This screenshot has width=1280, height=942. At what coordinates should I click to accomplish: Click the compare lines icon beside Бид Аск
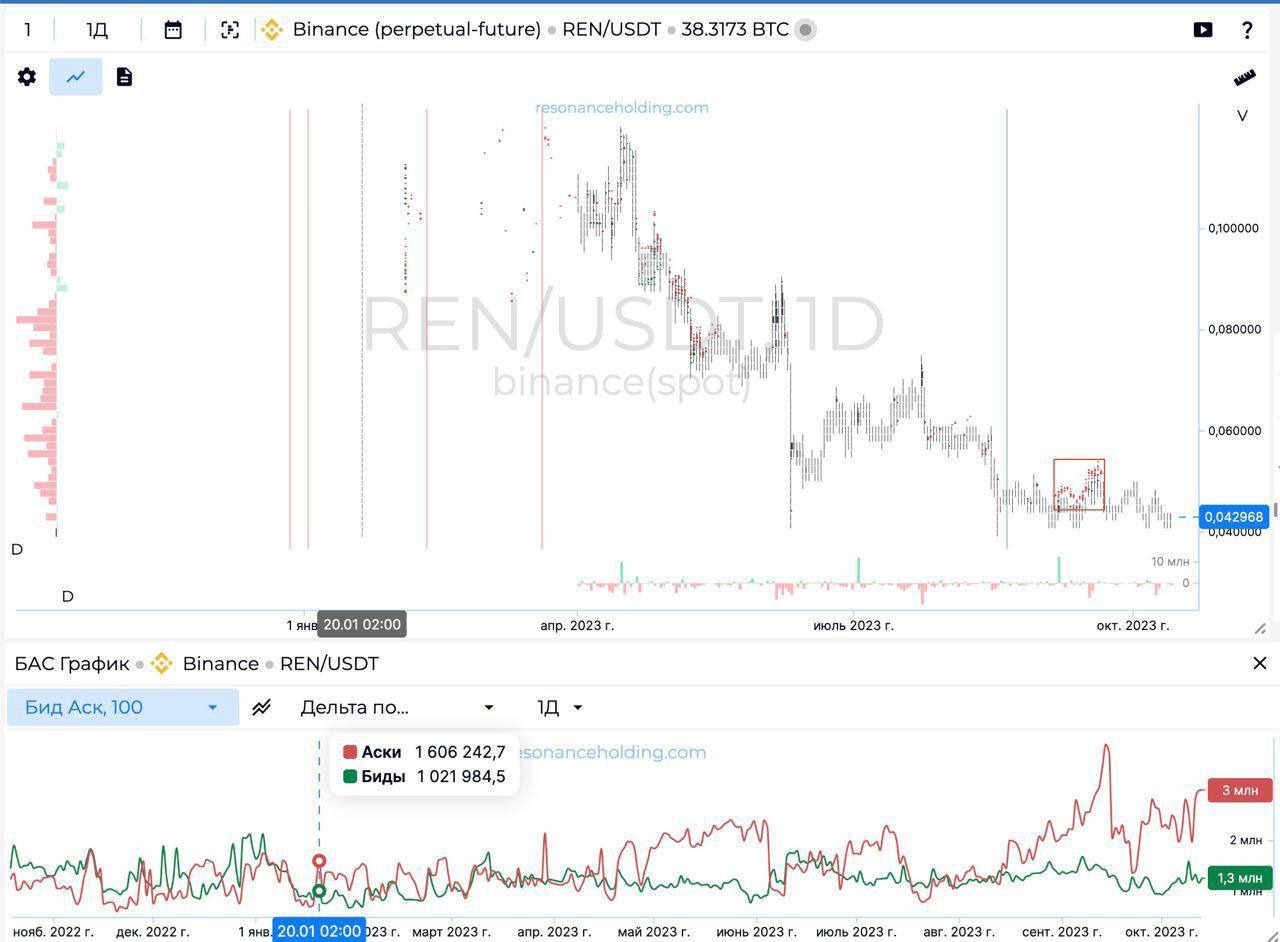[x=261, y=708]
